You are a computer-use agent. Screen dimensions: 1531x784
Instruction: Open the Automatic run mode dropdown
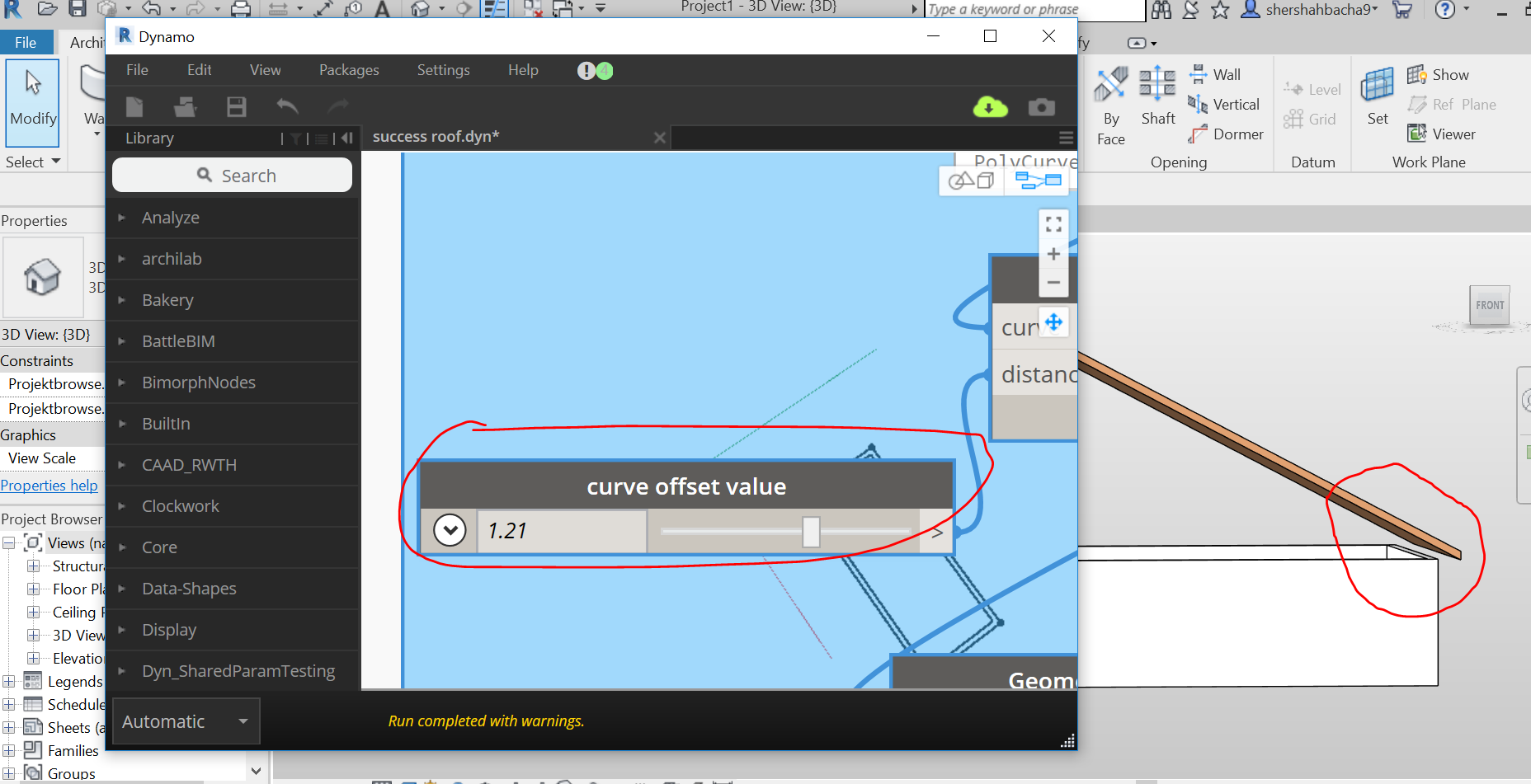(x=186, y=721)
